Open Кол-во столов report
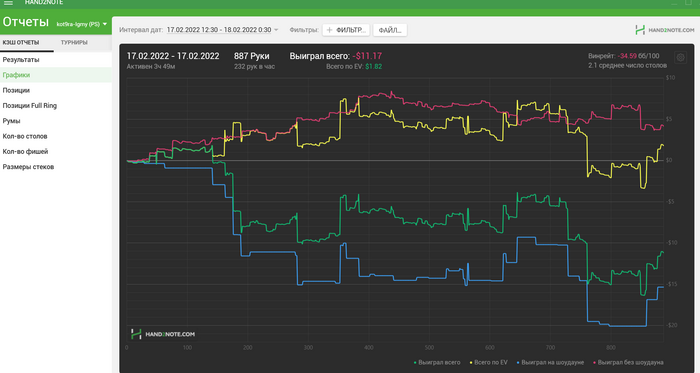 pyautogui.click(x=56, y=136)
